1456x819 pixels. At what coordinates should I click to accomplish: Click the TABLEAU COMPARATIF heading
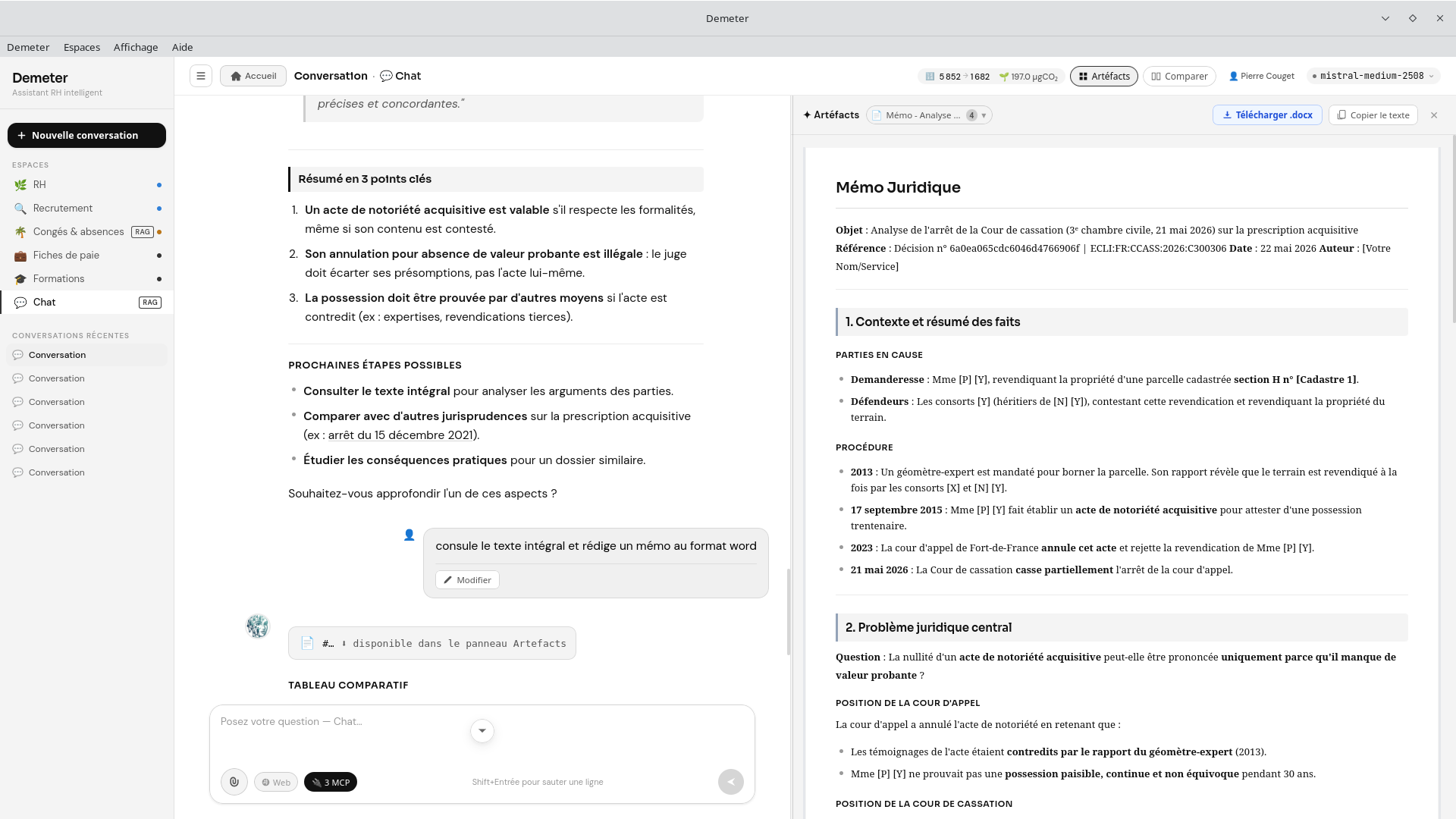point(348,685)
